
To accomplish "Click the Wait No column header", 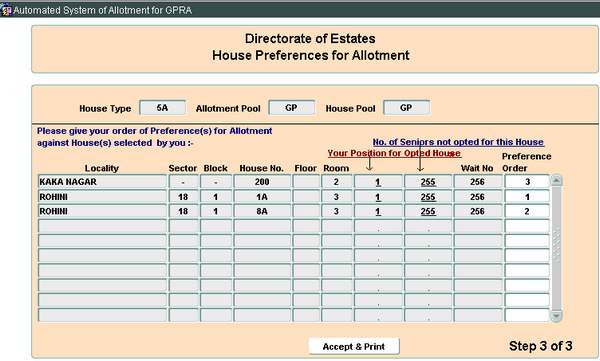I will tap(477, 168).
